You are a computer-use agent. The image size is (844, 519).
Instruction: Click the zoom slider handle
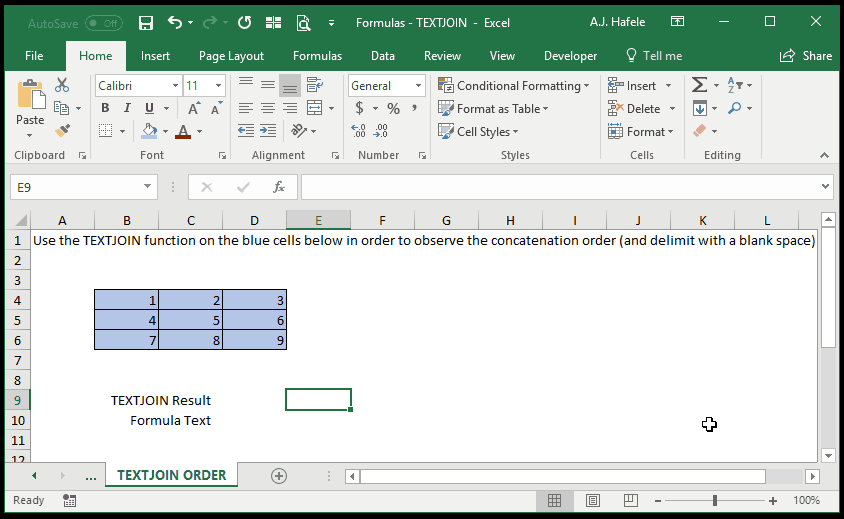(x=715, y=501)
